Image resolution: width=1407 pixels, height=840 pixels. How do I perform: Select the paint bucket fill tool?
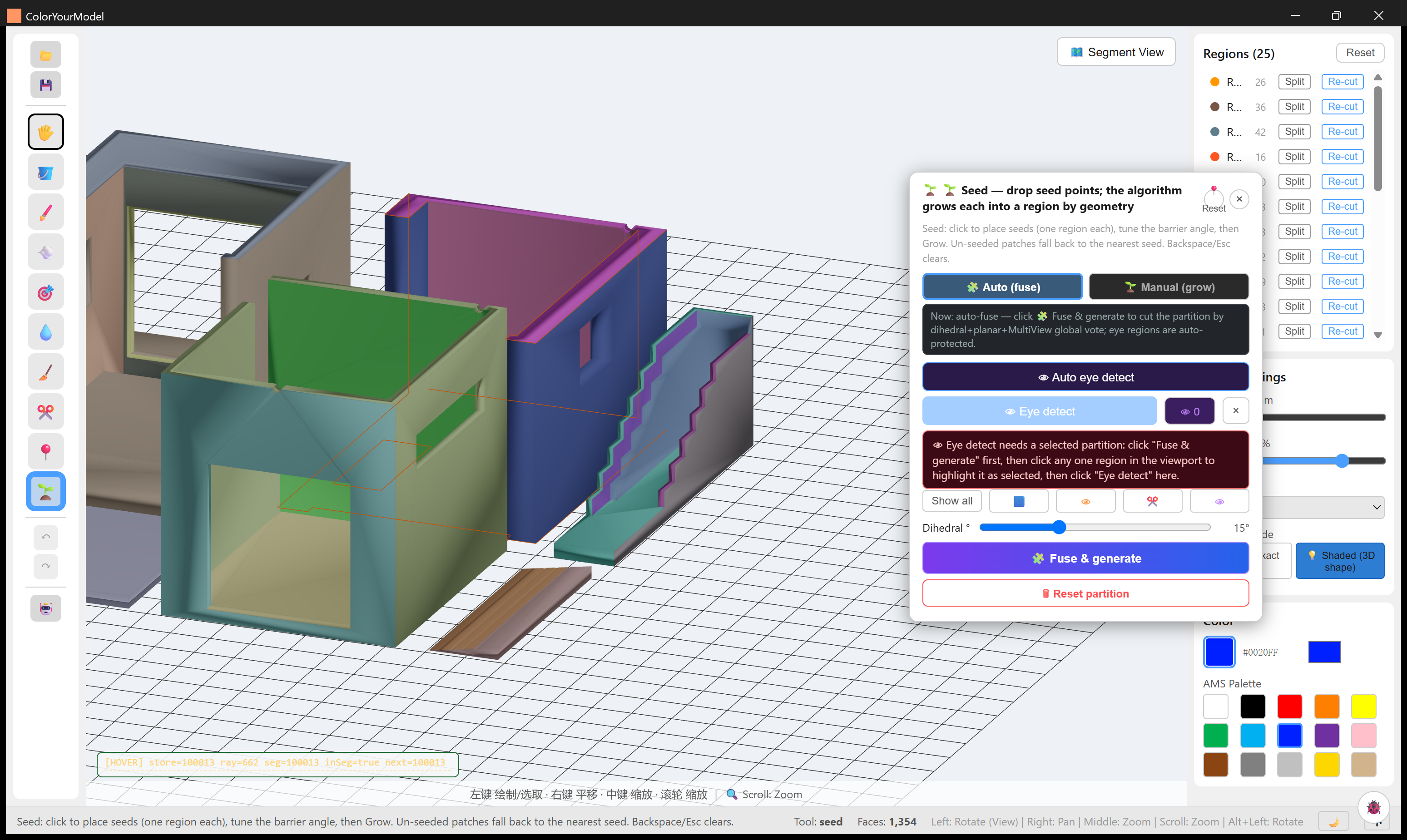pyautogui.click(x=46, y=172)
